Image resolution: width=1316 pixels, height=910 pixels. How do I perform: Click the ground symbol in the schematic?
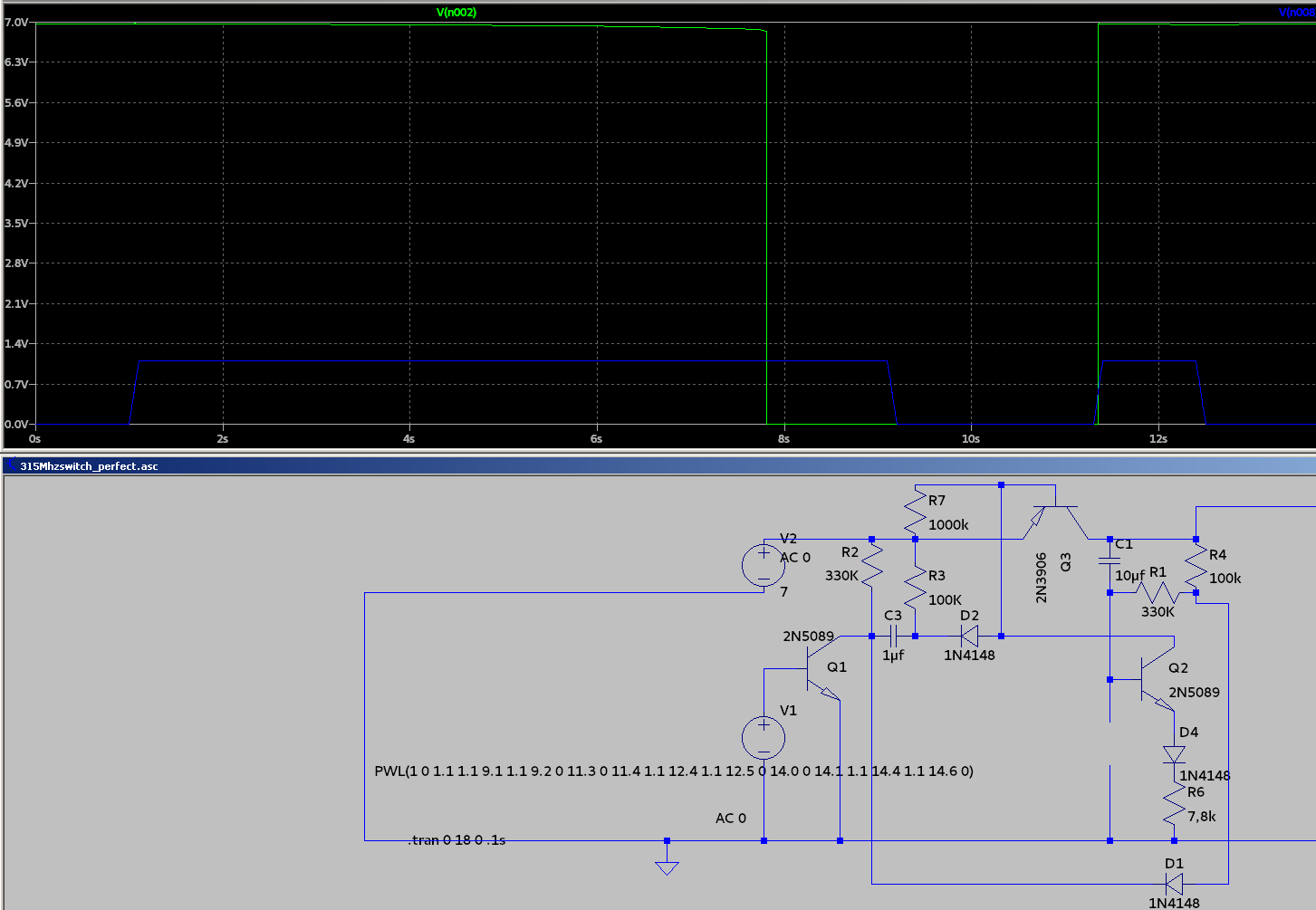point(667,866)
